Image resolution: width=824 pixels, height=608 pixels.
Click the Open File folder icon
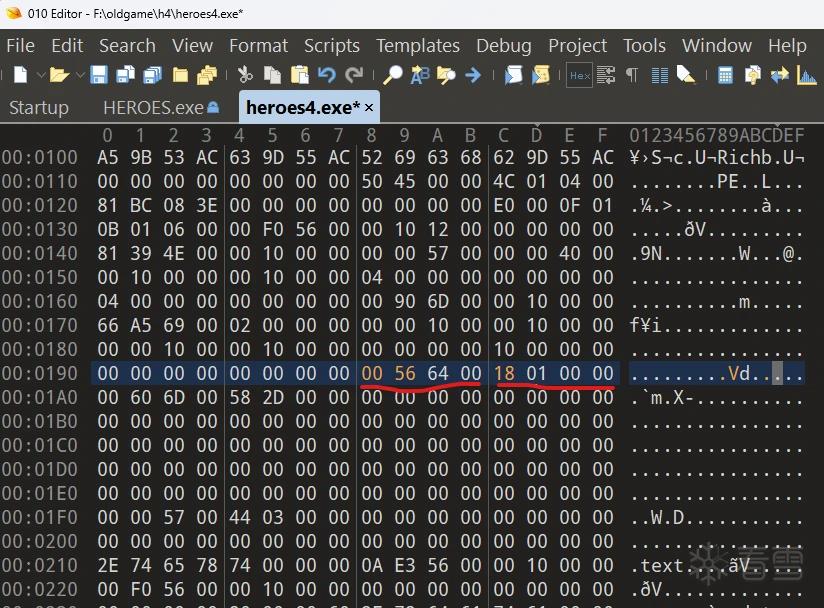click(x=59, y=75)
